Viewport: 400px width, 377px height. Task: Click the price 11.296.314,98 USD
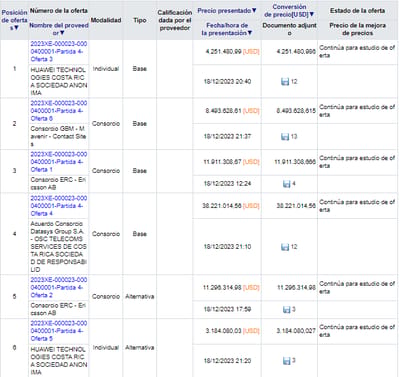coord(231,287)
